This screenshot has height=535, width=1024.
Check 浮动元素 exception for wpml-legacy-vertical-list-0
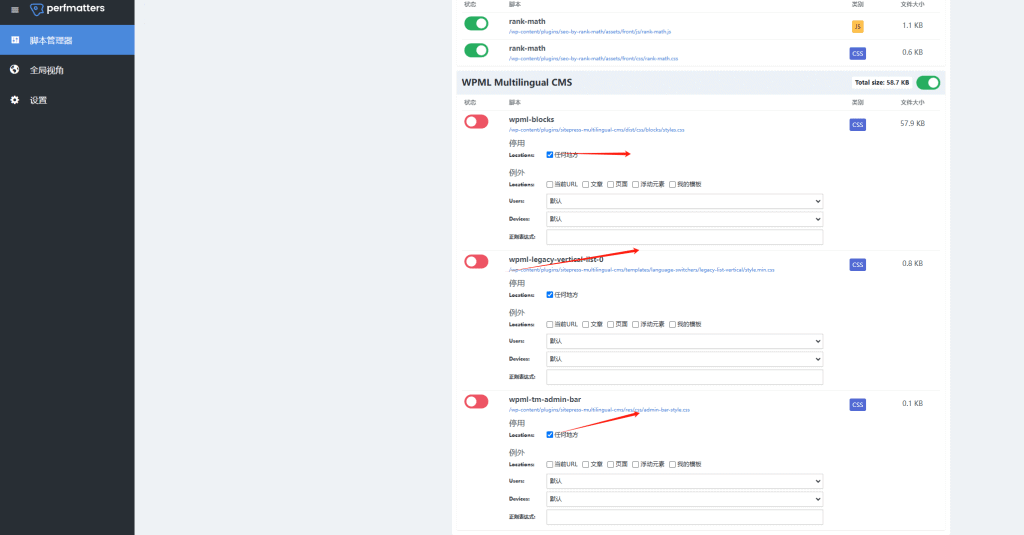[635, 324]
